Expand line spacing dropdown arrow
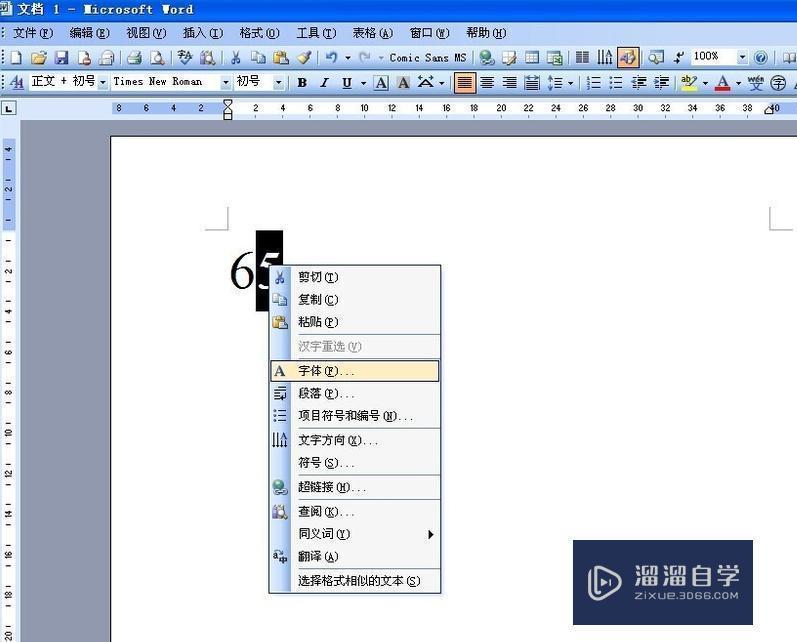 coord(570,82)
